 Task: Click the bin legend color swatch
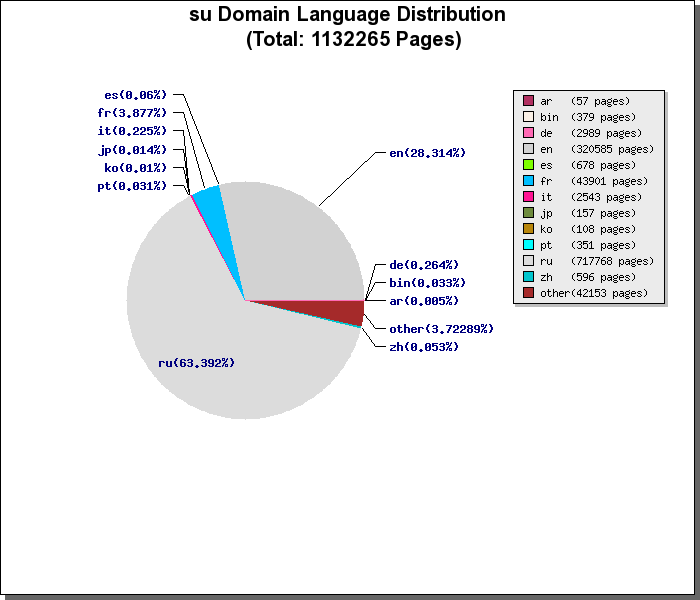tap(528, 117)
